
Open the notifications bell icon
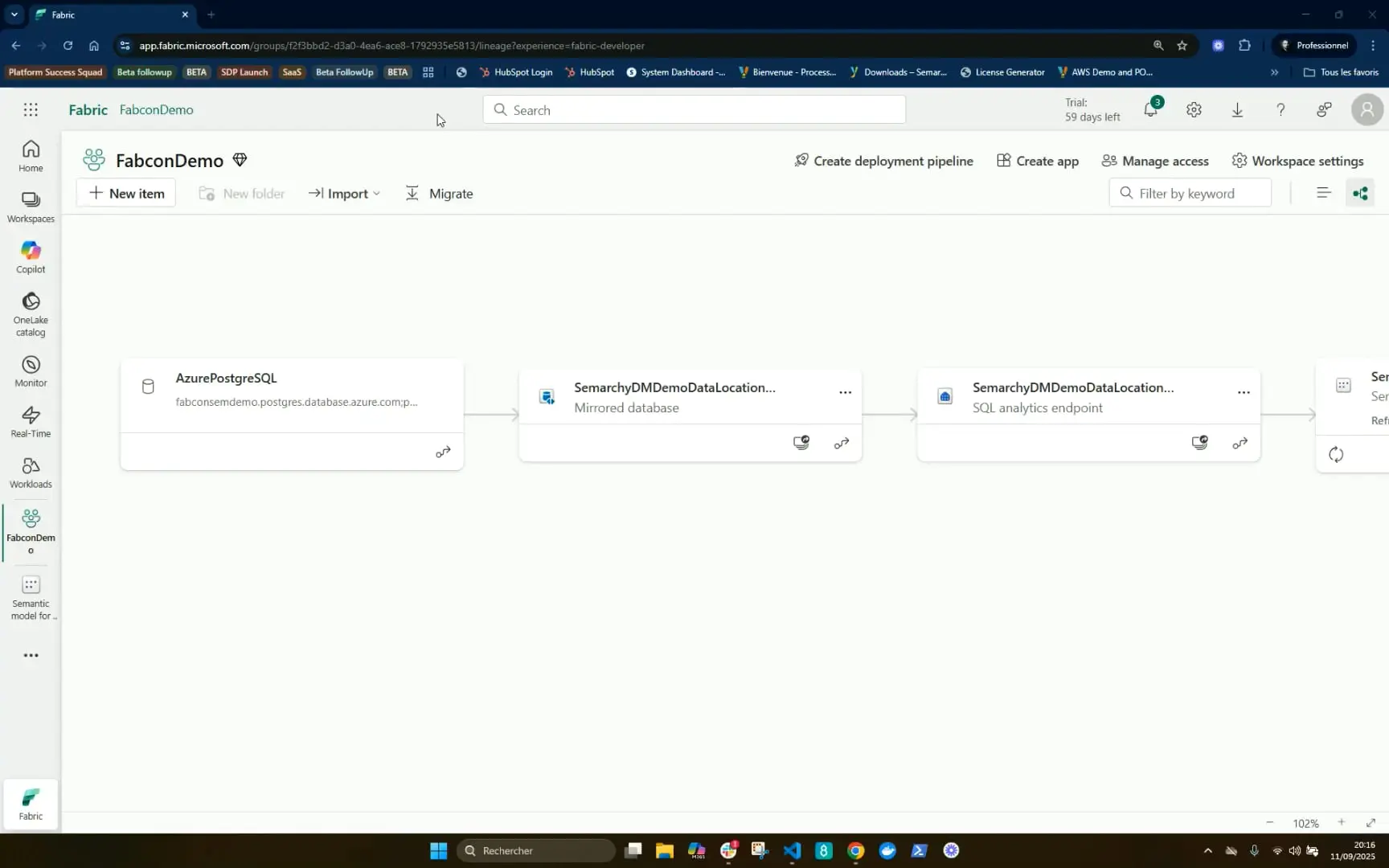click(1150, 110)
